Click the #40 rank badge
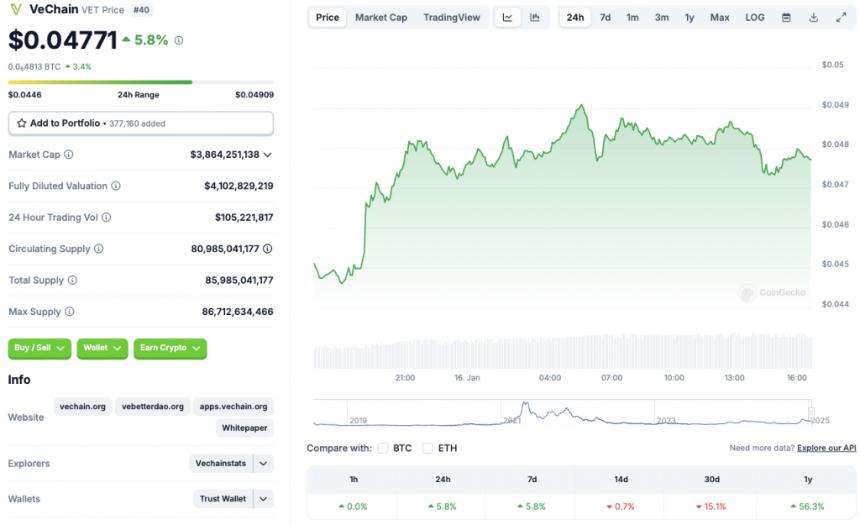This screenshot has height=525, width=860. [142, 10]
